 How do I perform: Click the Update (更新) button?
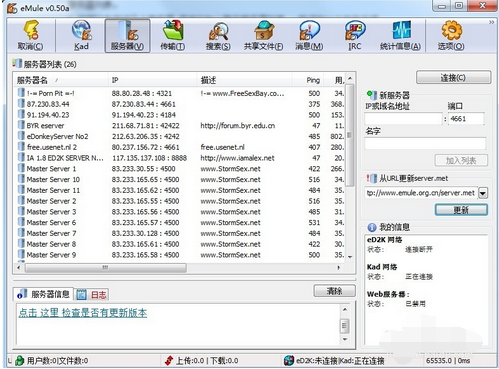click(x=461, y=209)
